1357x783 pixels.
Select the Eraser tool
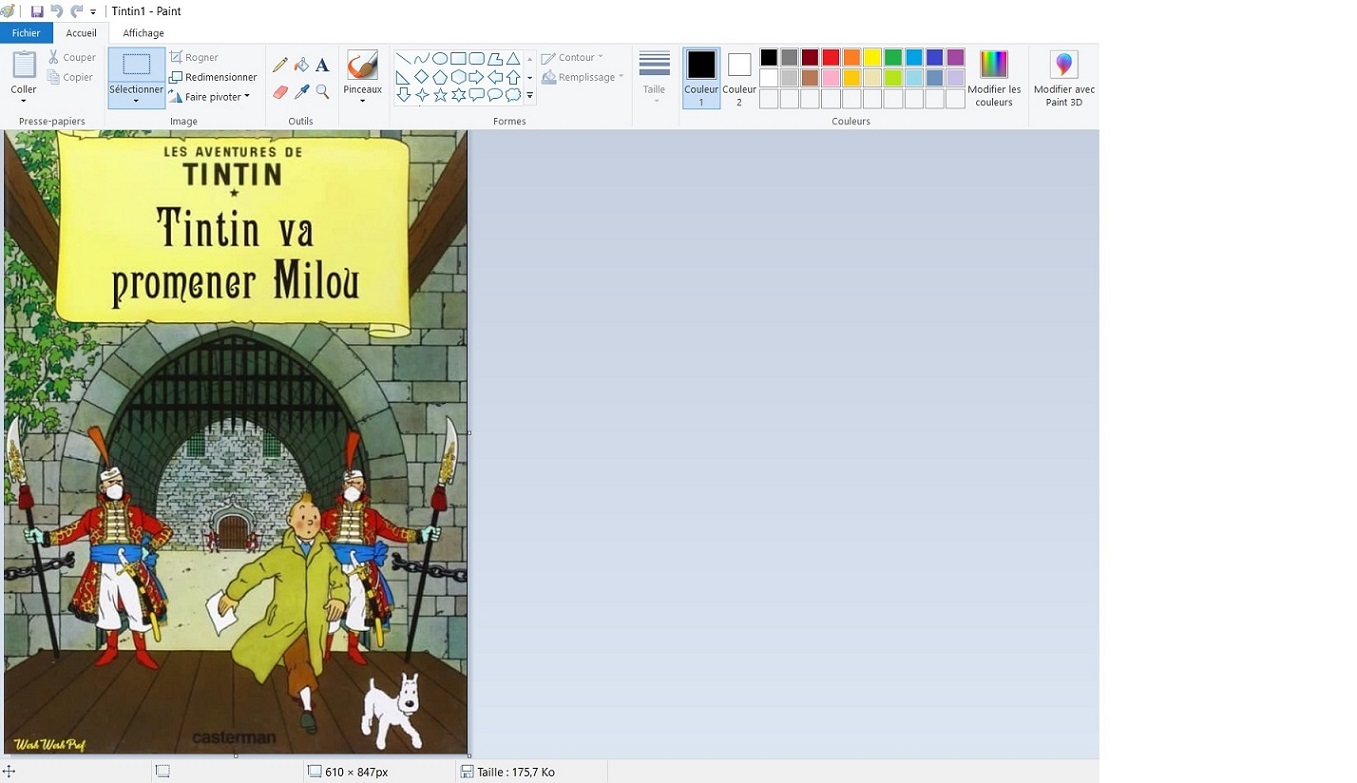point(280,92)
